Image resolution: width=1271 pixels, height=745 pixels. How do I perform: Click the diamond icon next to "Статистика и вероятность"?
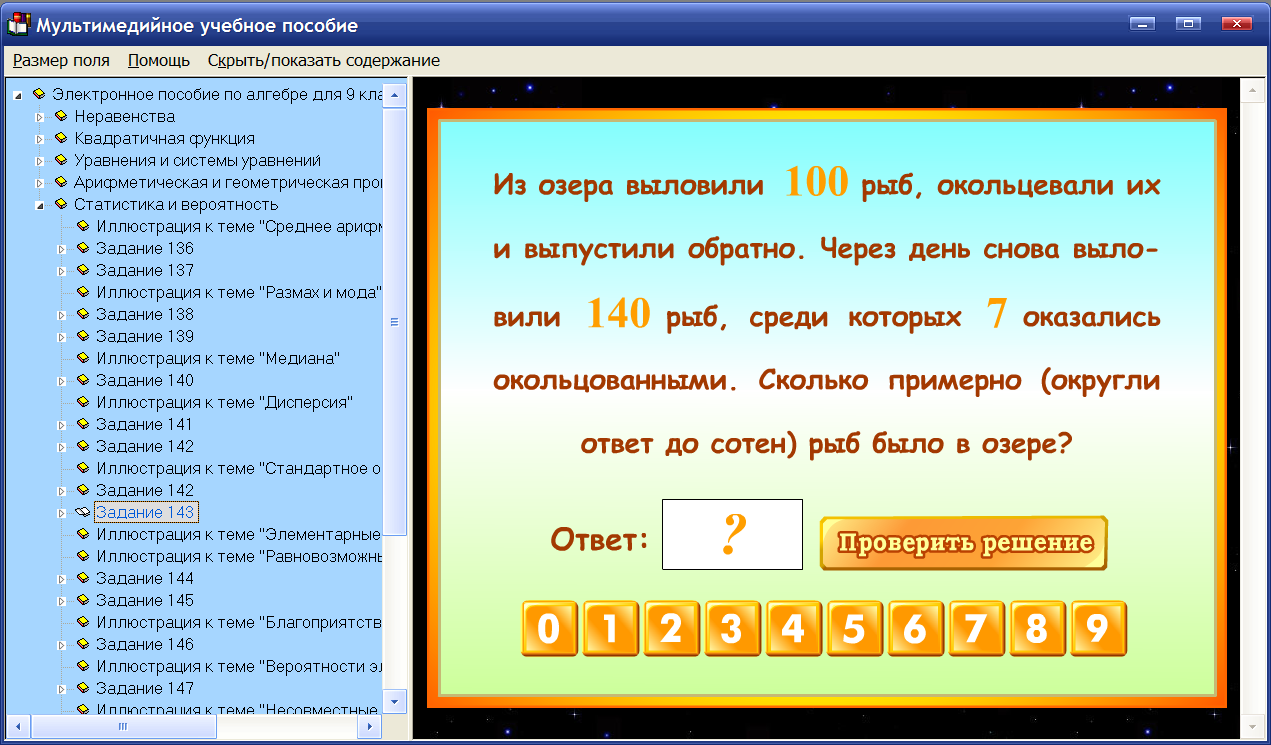[x=61, y=204]
